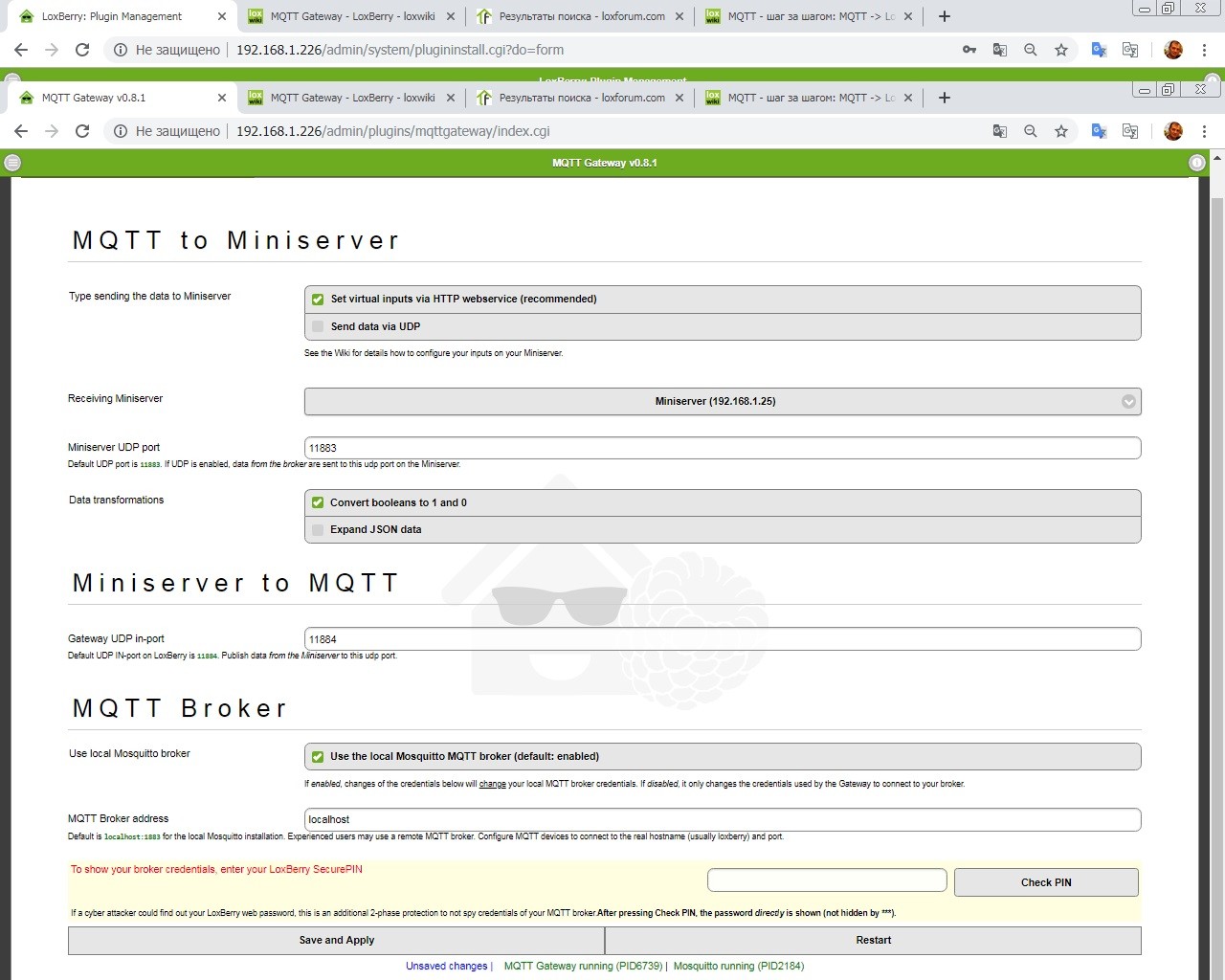Click the saved-password key icon in Plugin Management window
Image resolution: width=1225 pixels, height=980 pixels.
[969, 50]
